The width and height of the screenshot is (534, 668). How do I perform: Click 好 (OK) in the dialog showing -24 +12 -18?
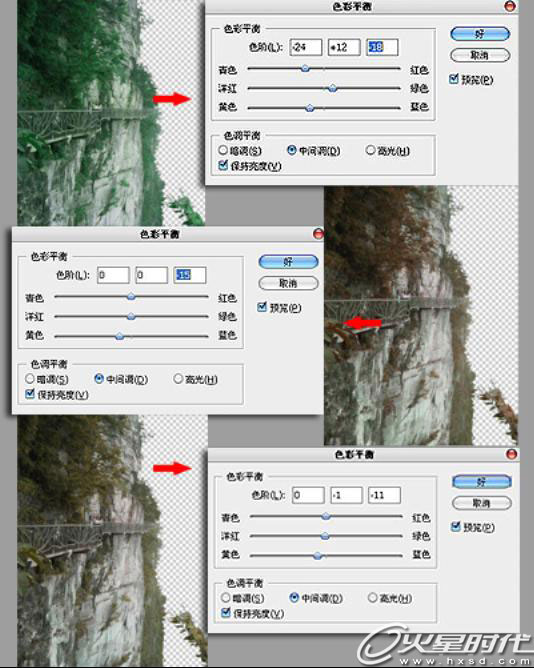[x=479, y=34]
